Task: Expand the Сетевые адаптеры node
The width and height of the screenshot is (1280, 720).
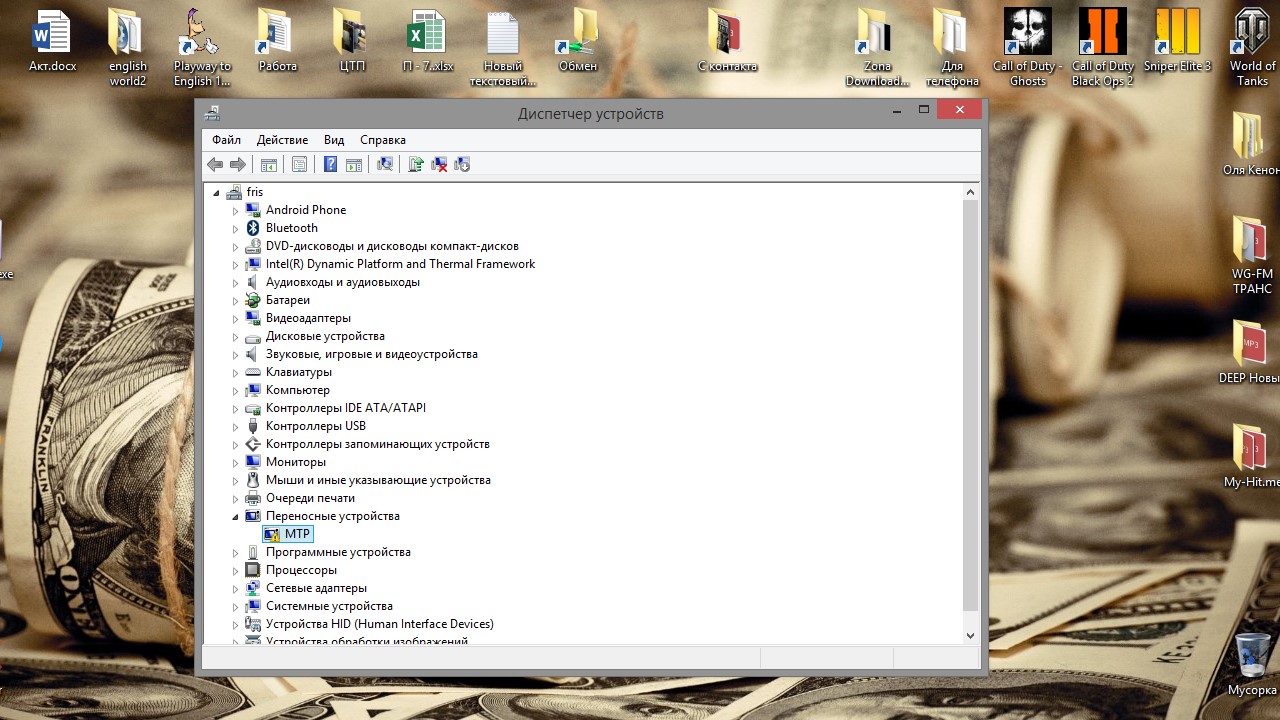Action: click(236, 589)
